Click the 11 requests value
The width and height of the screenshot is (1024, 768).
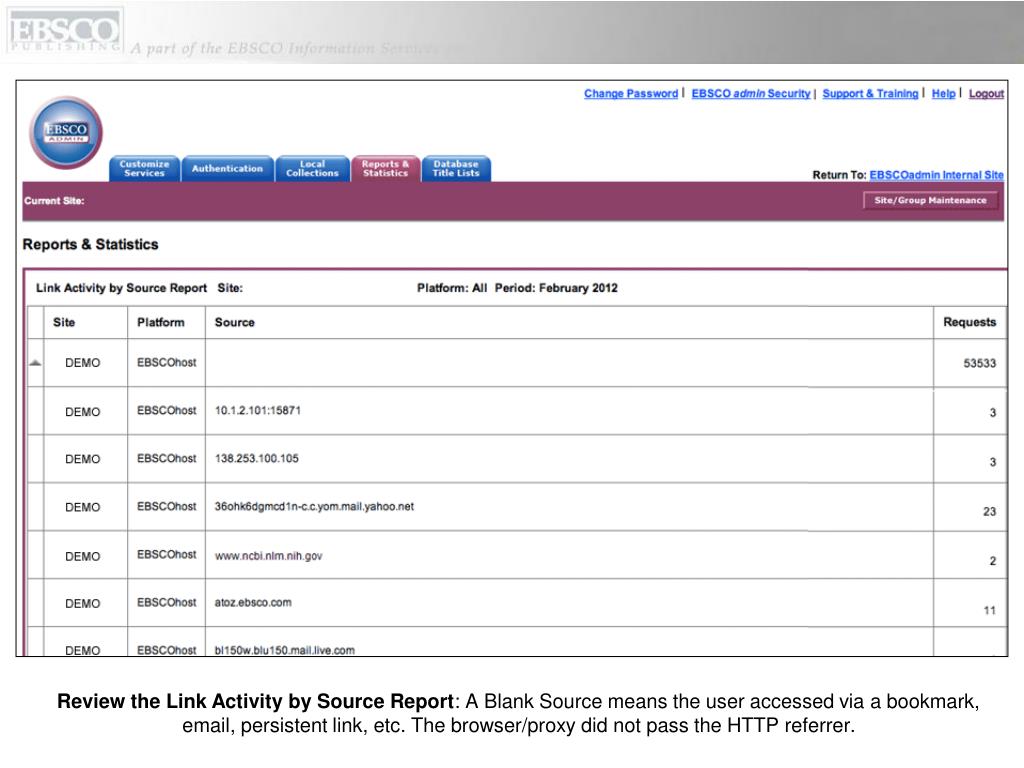tap(989, 611)
